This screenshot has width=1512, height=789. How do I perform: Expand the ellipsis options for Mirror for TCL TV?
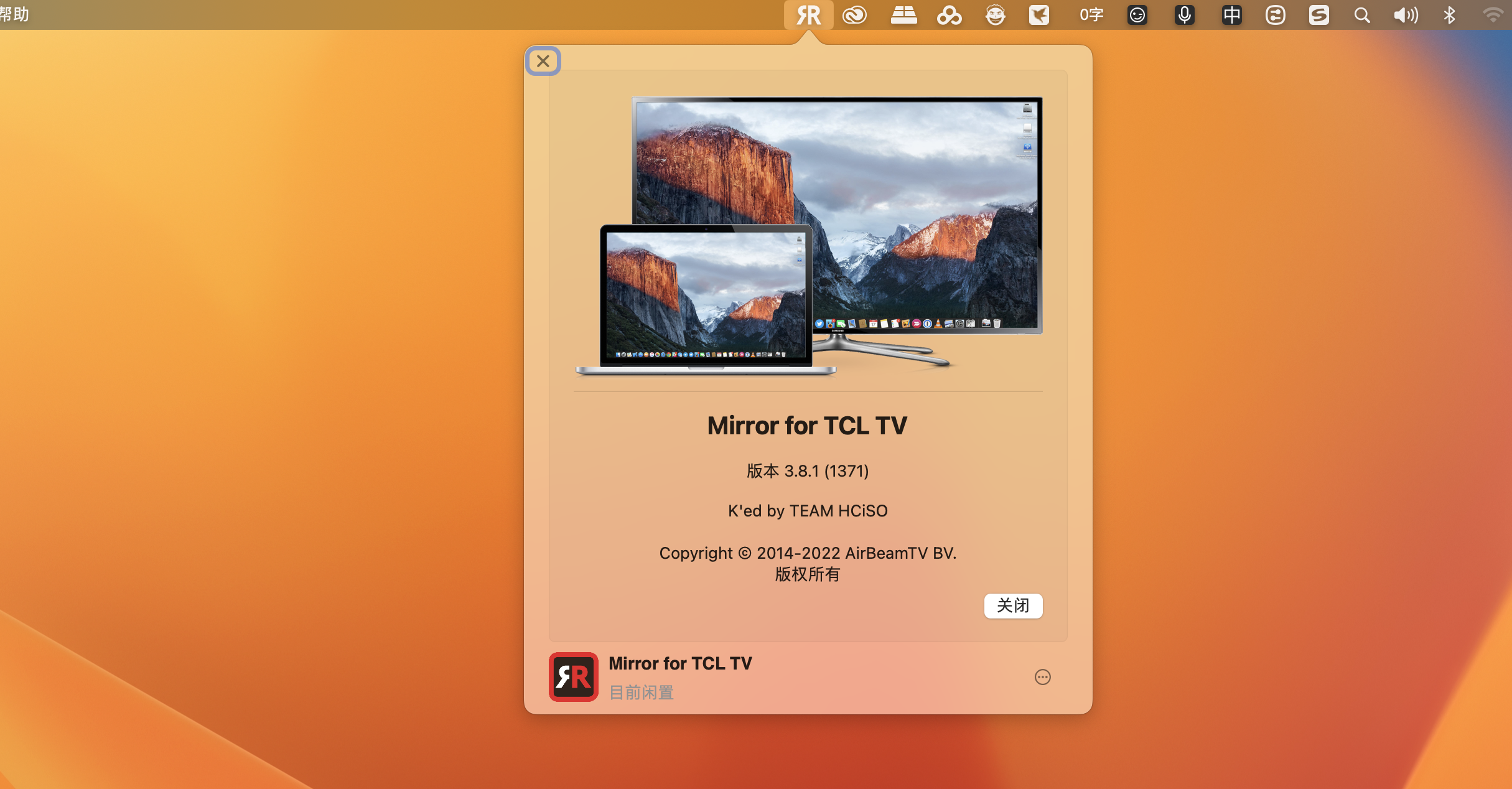1042,677
